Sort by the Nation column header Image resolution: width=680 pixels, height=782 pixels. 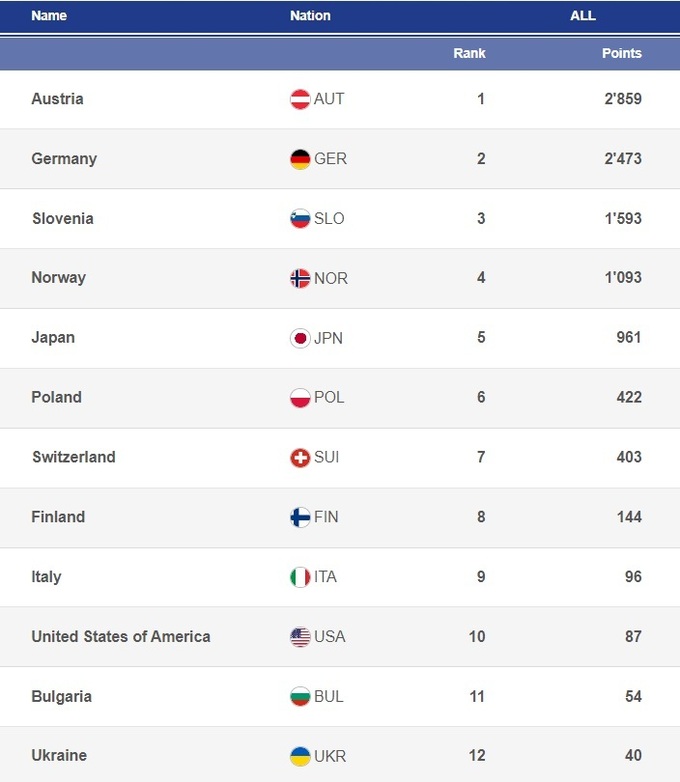pyautogui.click(x=310, y=16)
